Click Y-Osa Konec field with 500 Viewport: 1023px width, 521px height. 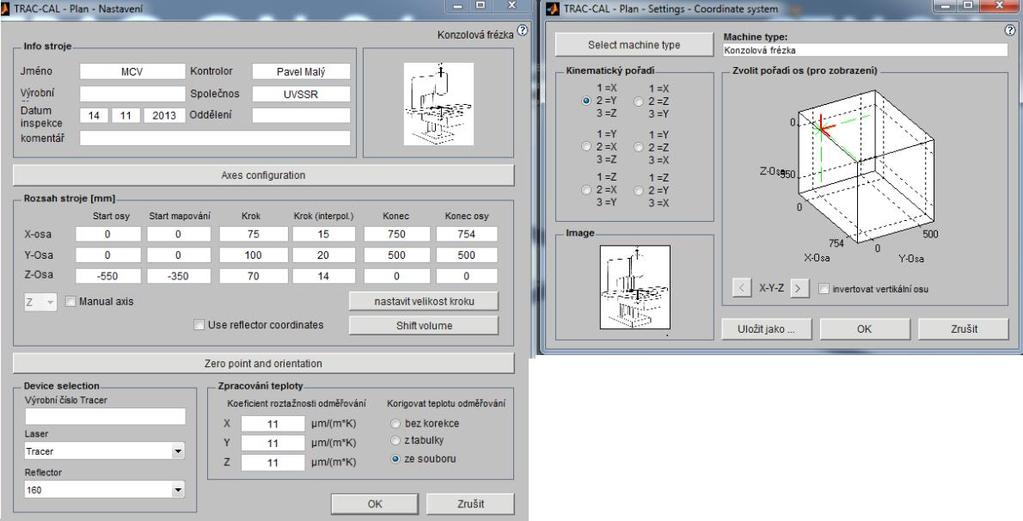click(x=397, y=255)
